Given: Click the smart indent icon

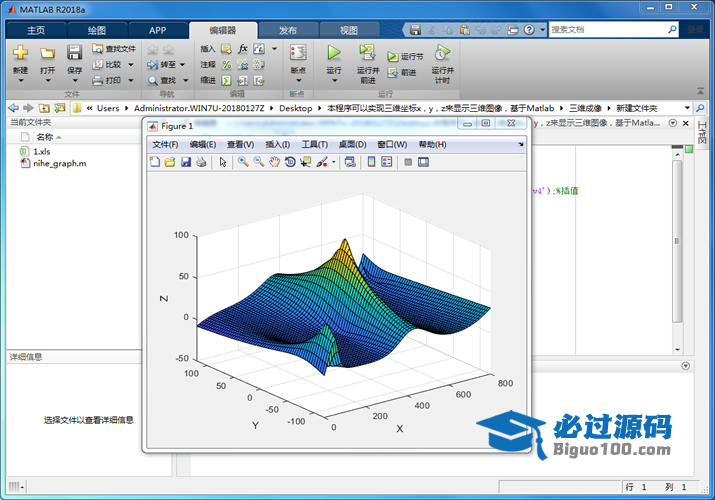Looking at the screenshot, I should pyautogui.click(x=227, y=81).
